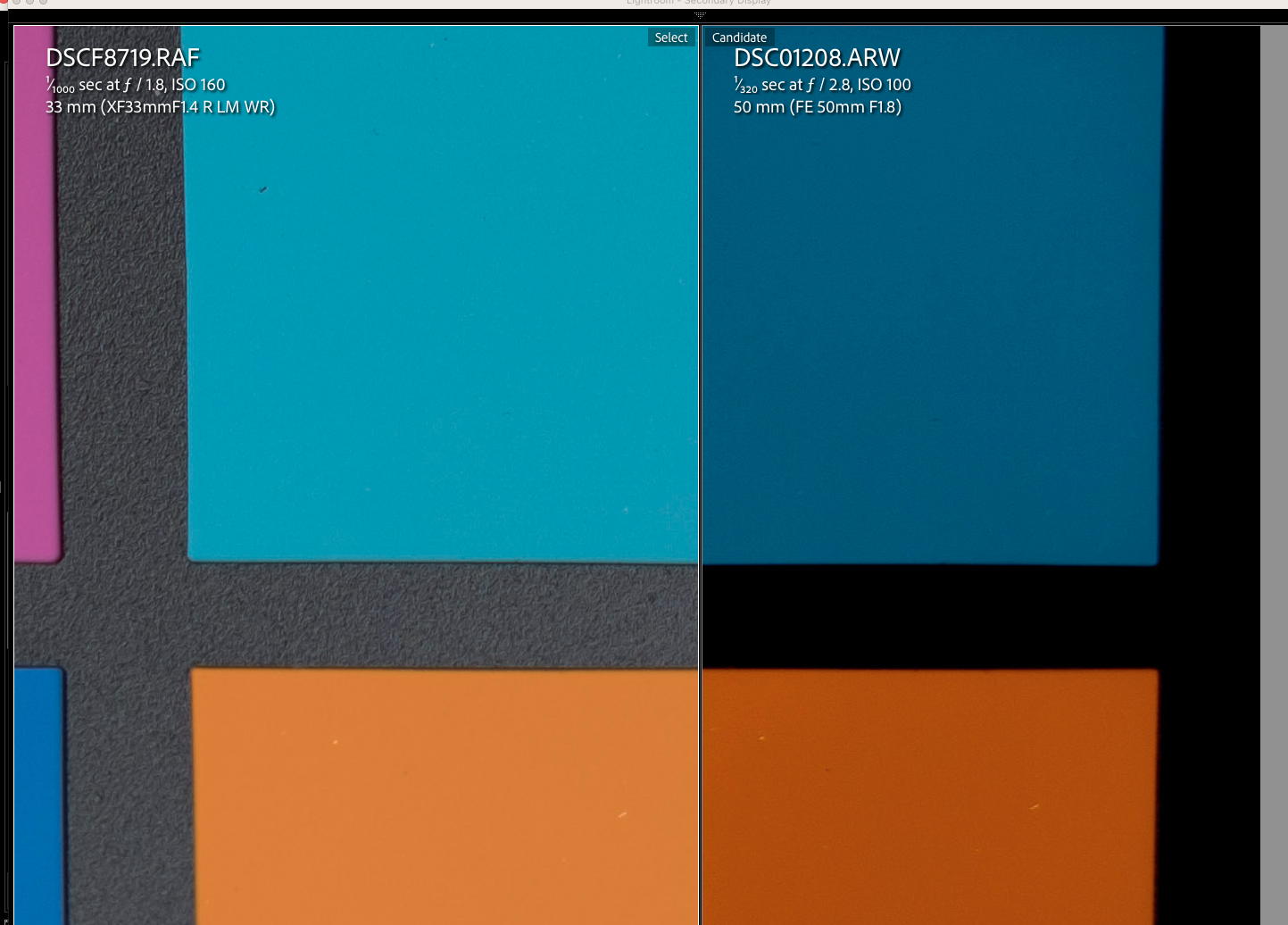
Task: Click the DSC01208.ARW filename overlay
Action: (x=817, y=58)
